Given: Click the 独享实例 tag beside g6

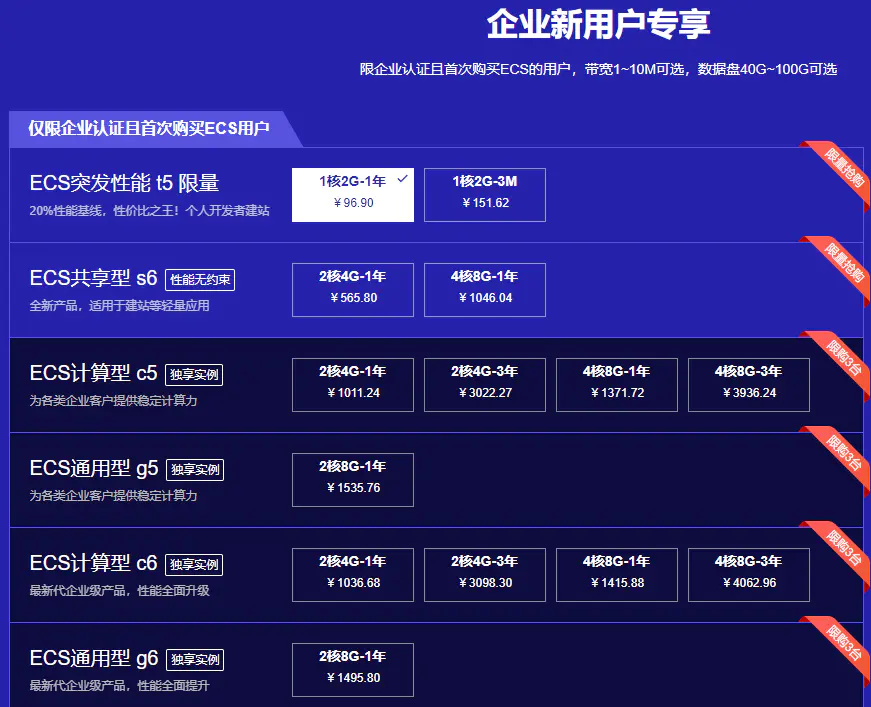Looking at the screenshot, I should [195, 660].
